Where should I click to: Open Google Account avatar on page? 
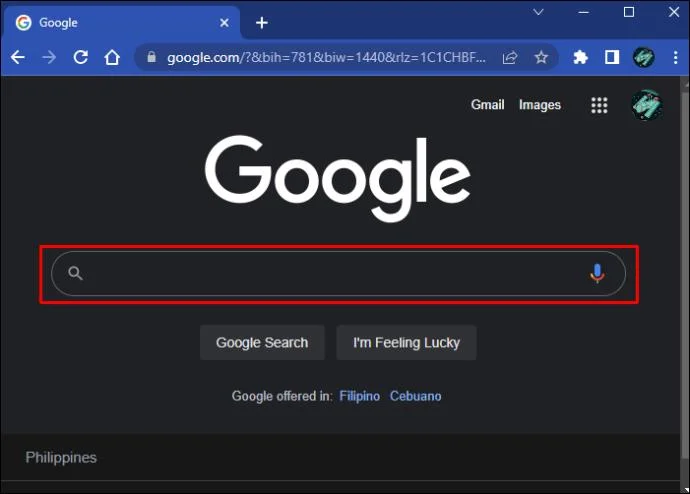(x=646, y=105)
